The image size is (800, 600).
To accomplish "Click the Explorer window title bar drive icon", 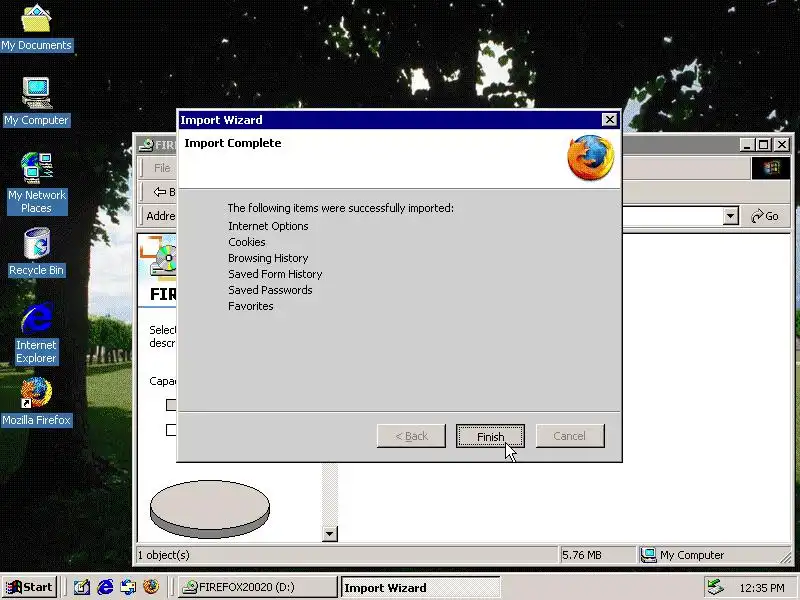I will point(146,145).
